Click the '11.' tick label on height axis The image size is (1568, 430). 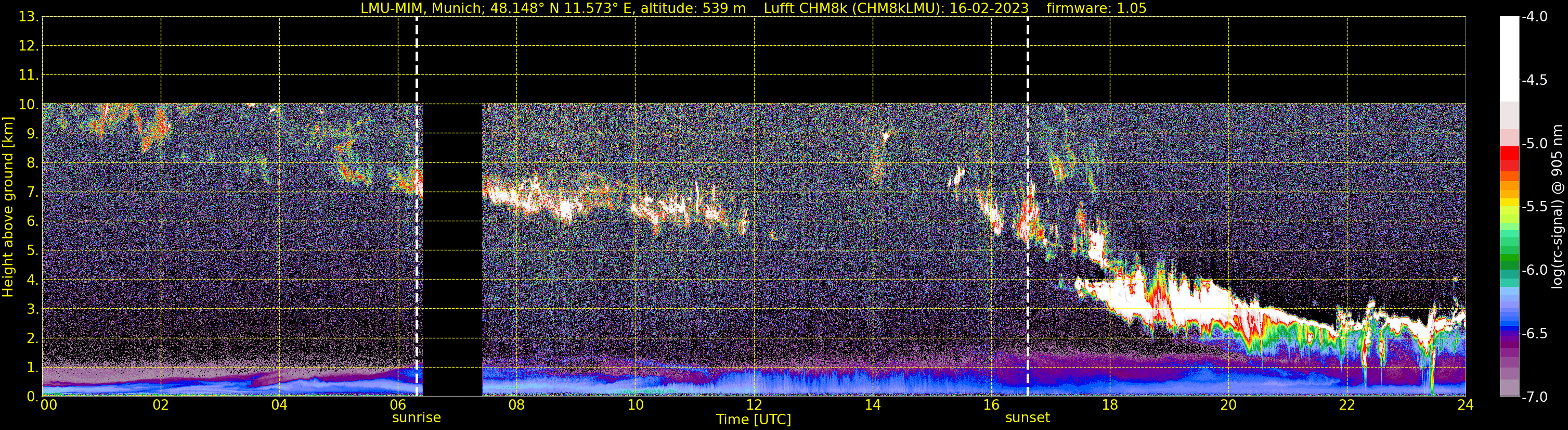tap(29, 75)
